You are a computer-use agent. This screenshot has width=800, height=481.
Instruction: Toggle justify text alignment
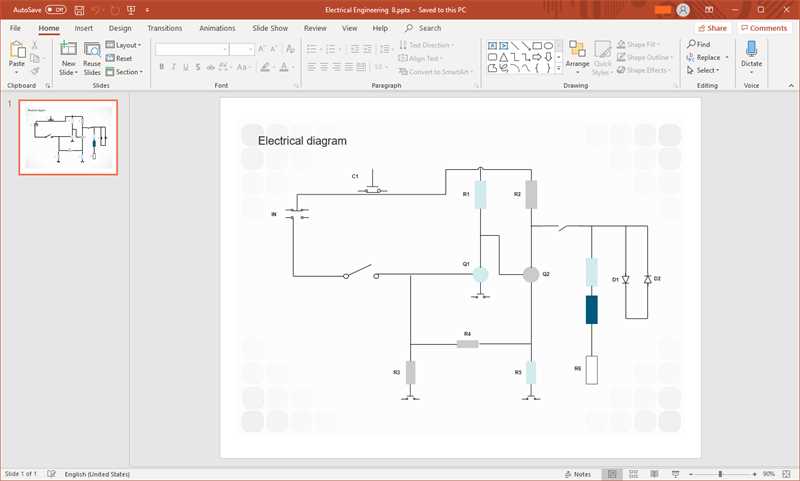[x=348, y=67]
